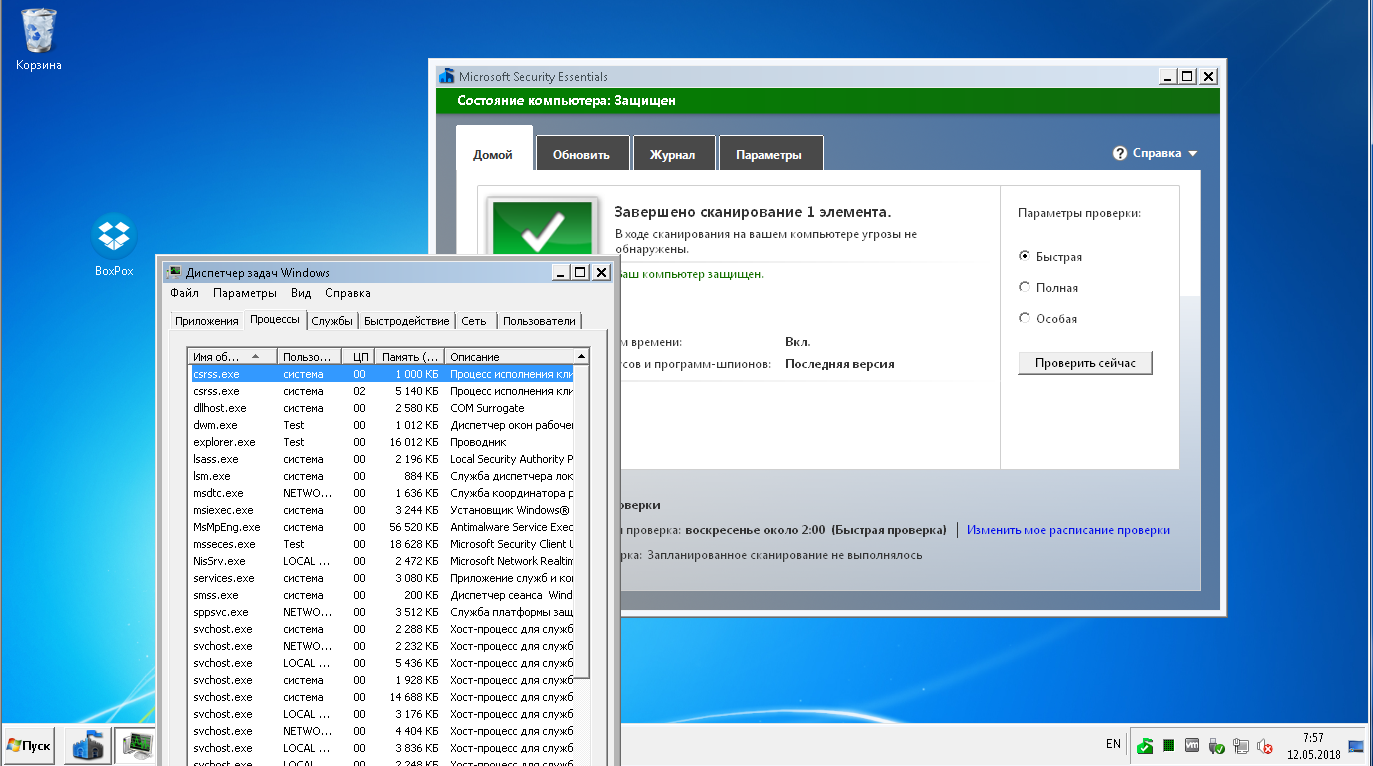Open the Вид menu in Task Manager
Screen dimensions: 1373x766
(301, 293)
